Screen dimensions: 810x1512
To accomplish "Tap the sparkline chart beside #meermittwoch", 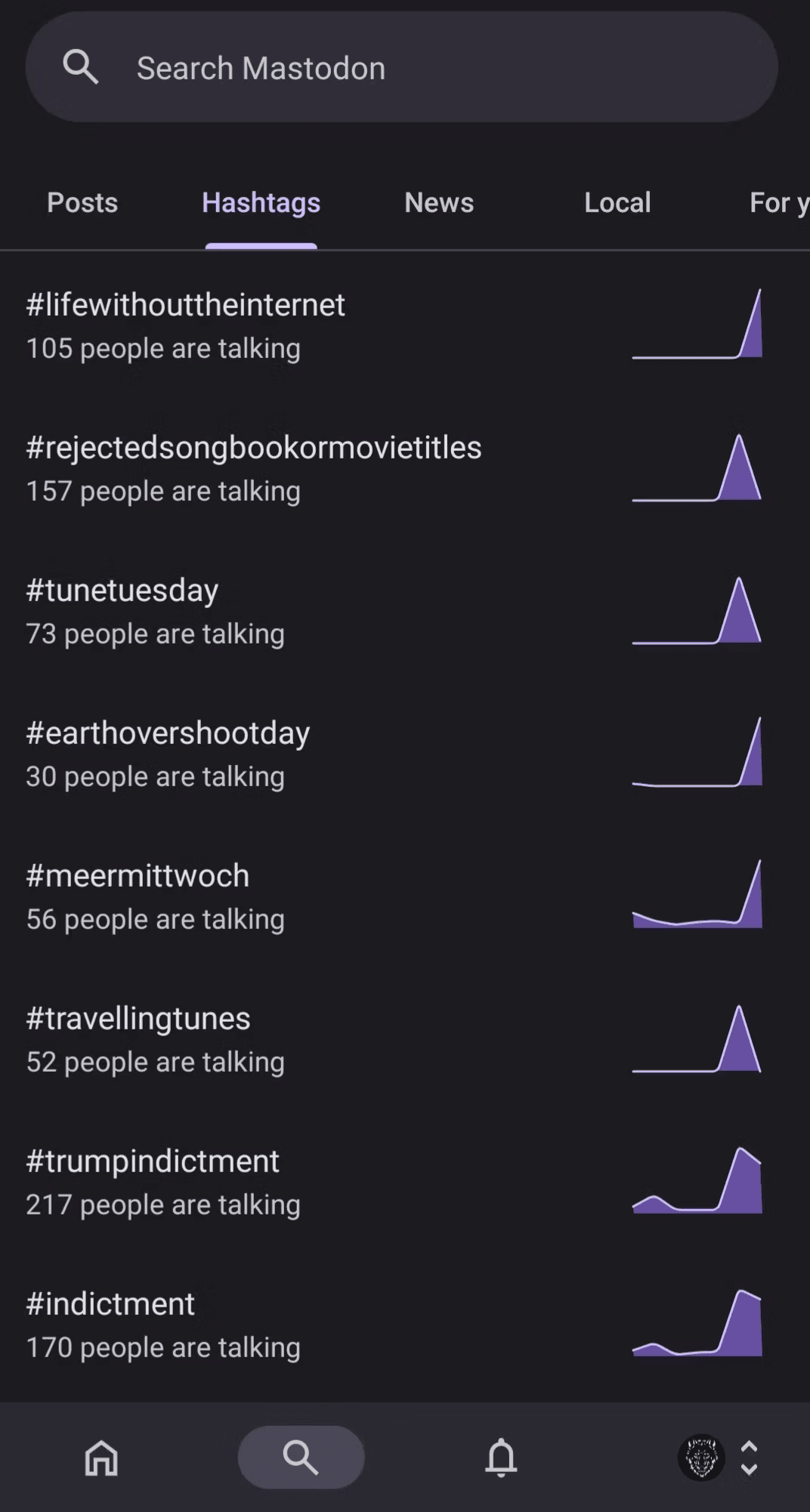I will coord(697,895).
